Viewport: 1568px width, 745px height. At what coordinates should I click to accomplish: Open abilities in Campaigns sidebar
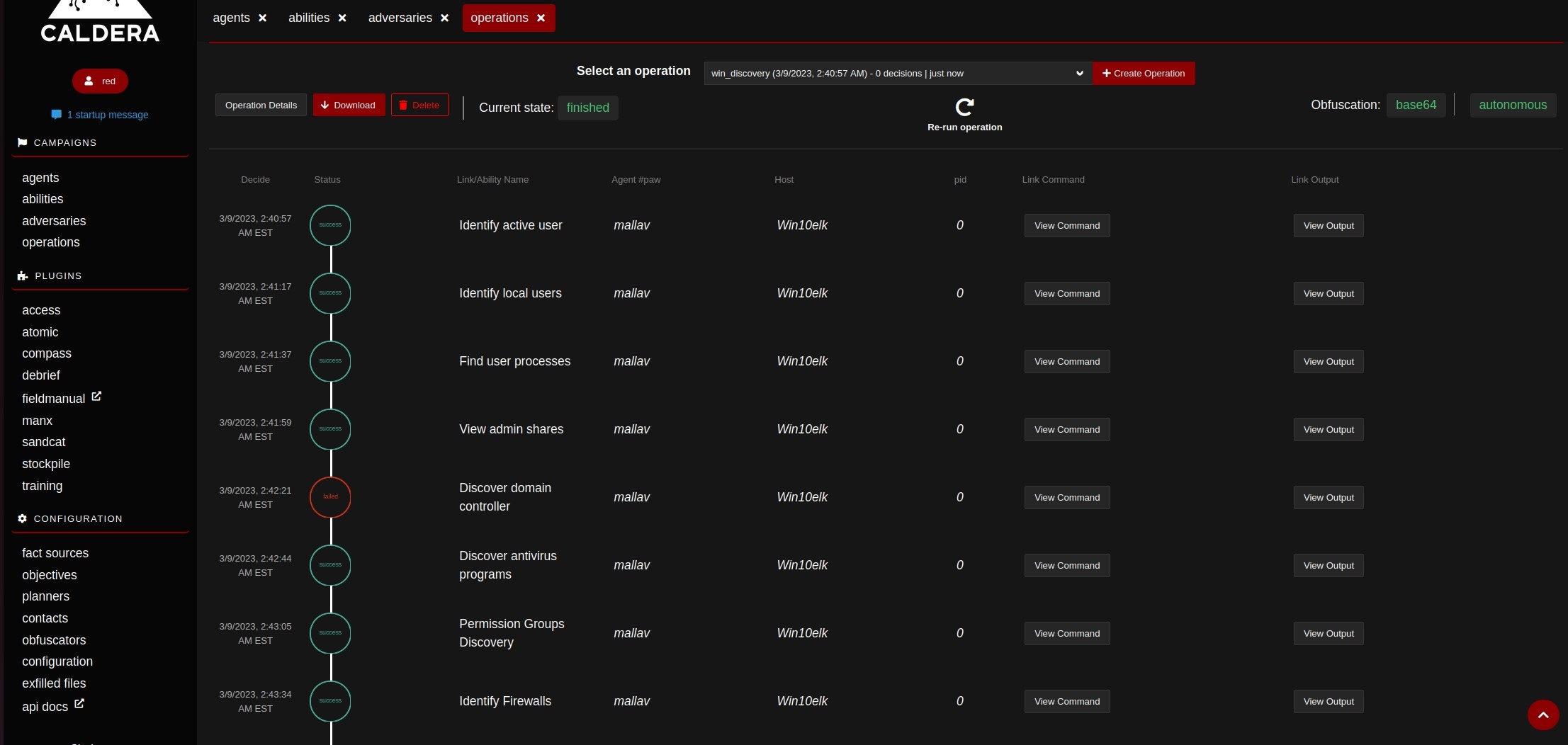point(43,199)
